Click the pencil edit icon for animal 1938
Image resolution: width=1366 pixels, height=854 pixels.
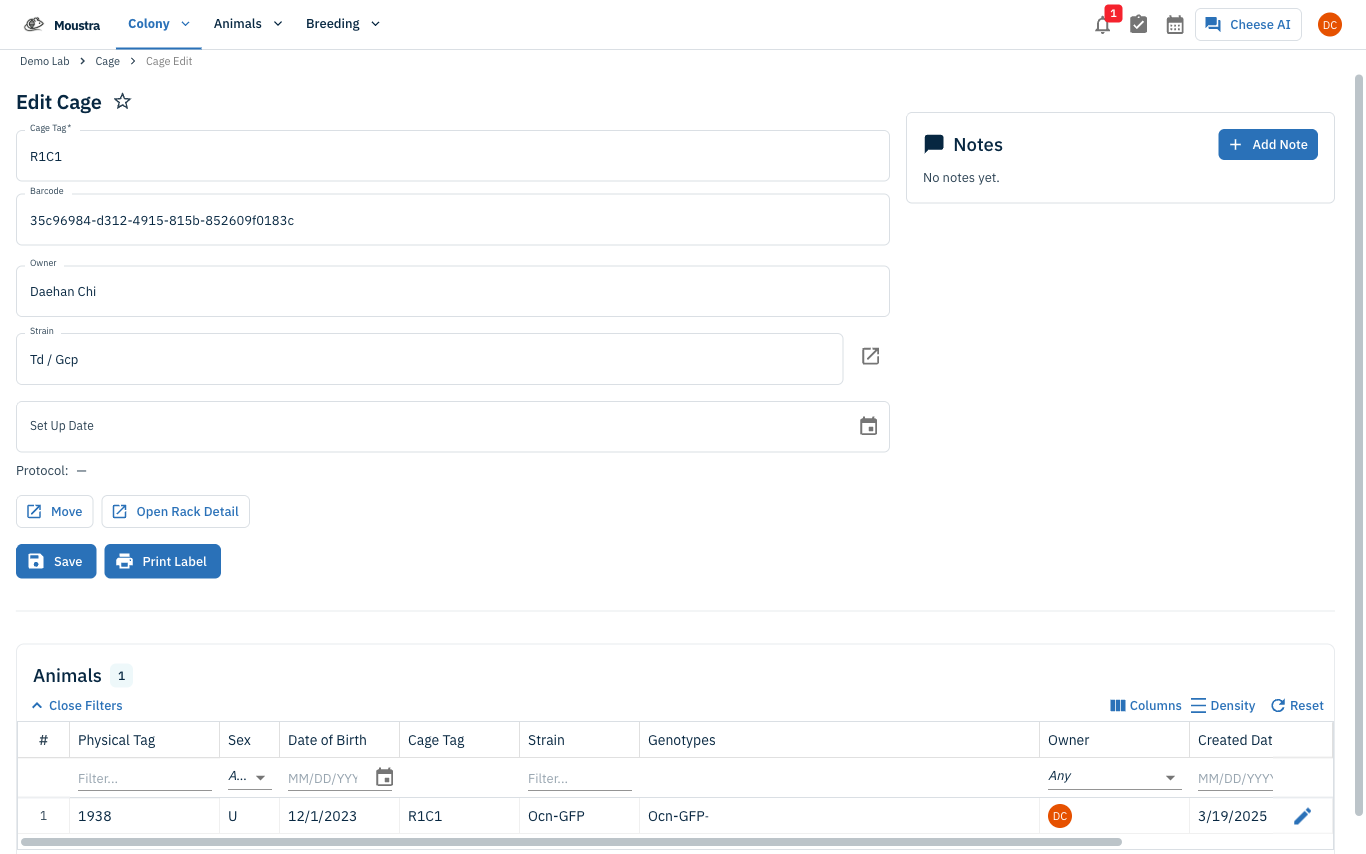tap(1302, 816)
